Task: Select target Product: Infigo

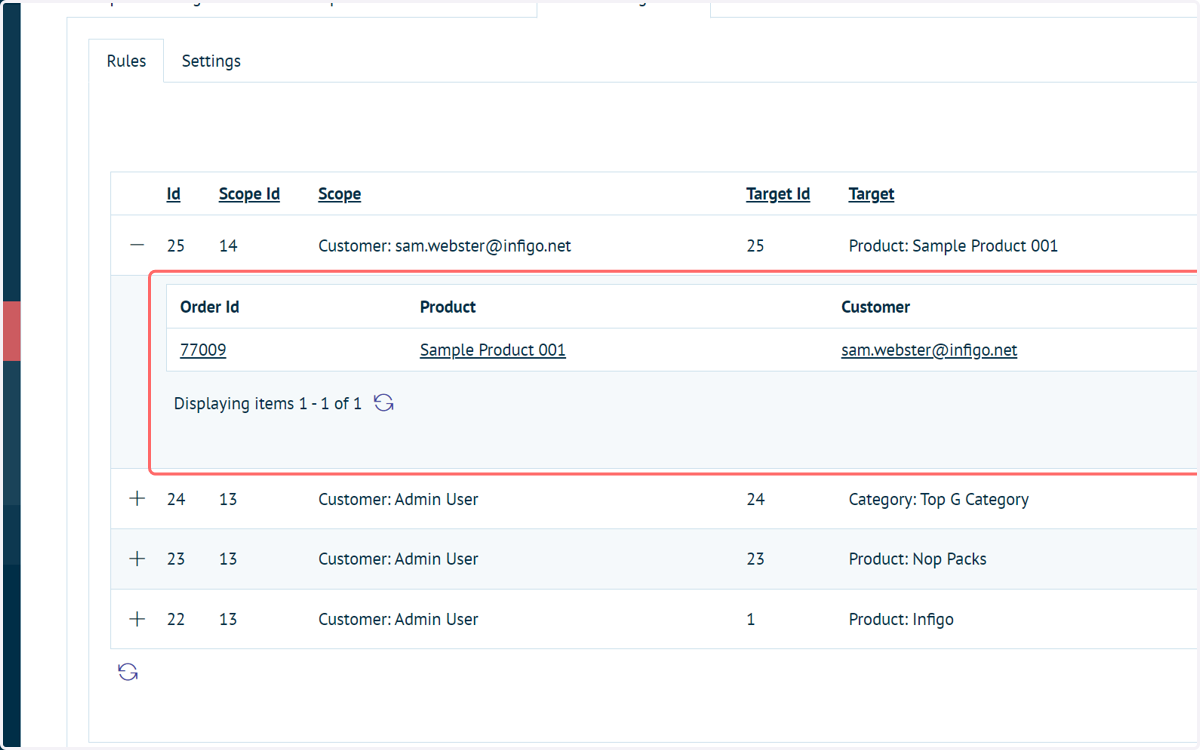Action: (x=901, y=619)
